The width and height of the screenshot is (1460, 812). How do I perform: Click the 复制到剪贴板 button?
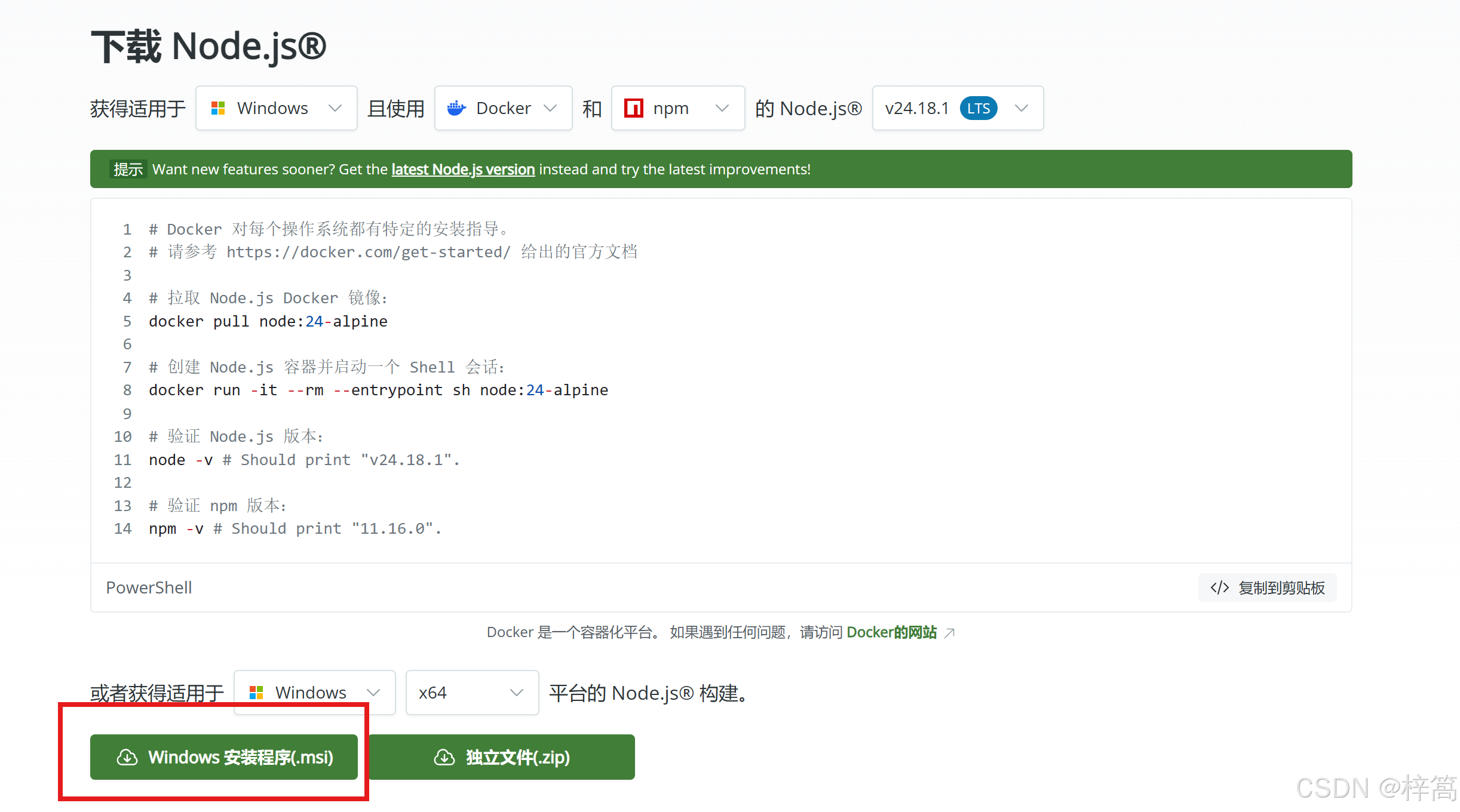[1268, 588]
